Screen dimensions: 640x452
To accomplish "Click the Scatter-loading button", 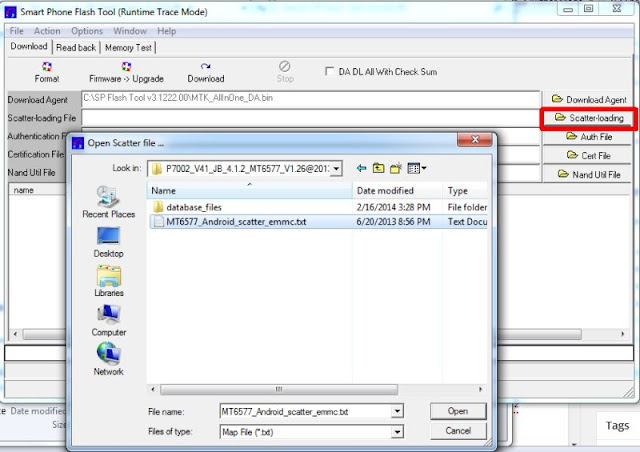I will pyautogui.click(x=588, y=118).
